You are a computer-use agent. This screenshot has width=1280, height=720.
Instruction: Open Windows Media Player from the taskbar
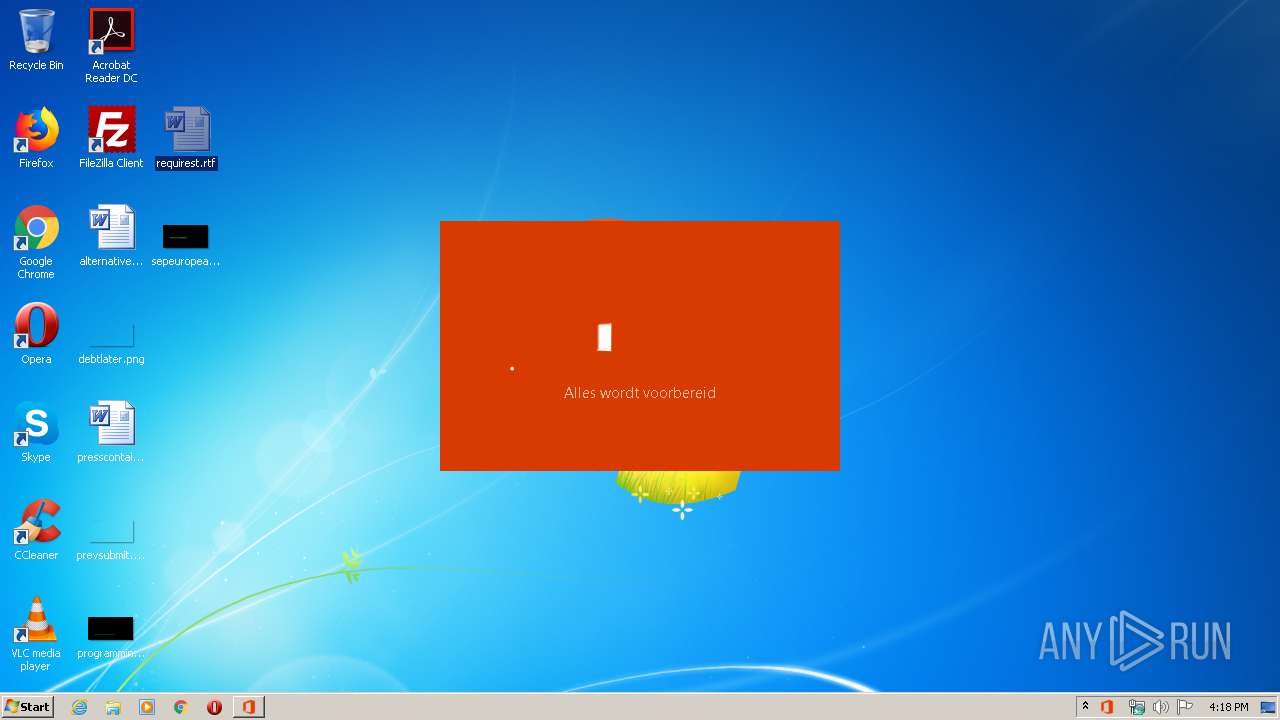tap(147, 707)
